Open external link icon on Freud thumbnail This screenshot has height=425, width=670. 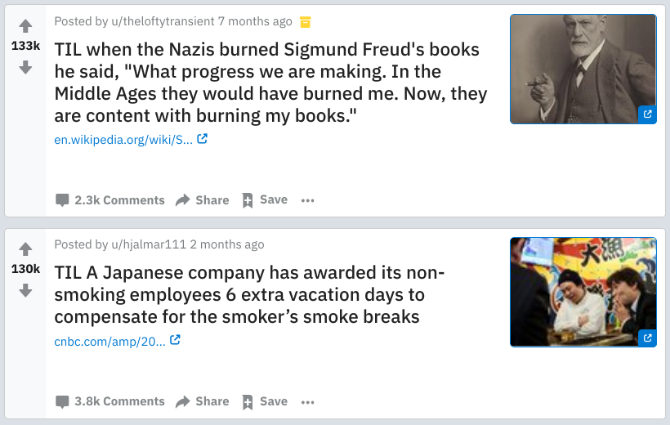tap(647, 115)
